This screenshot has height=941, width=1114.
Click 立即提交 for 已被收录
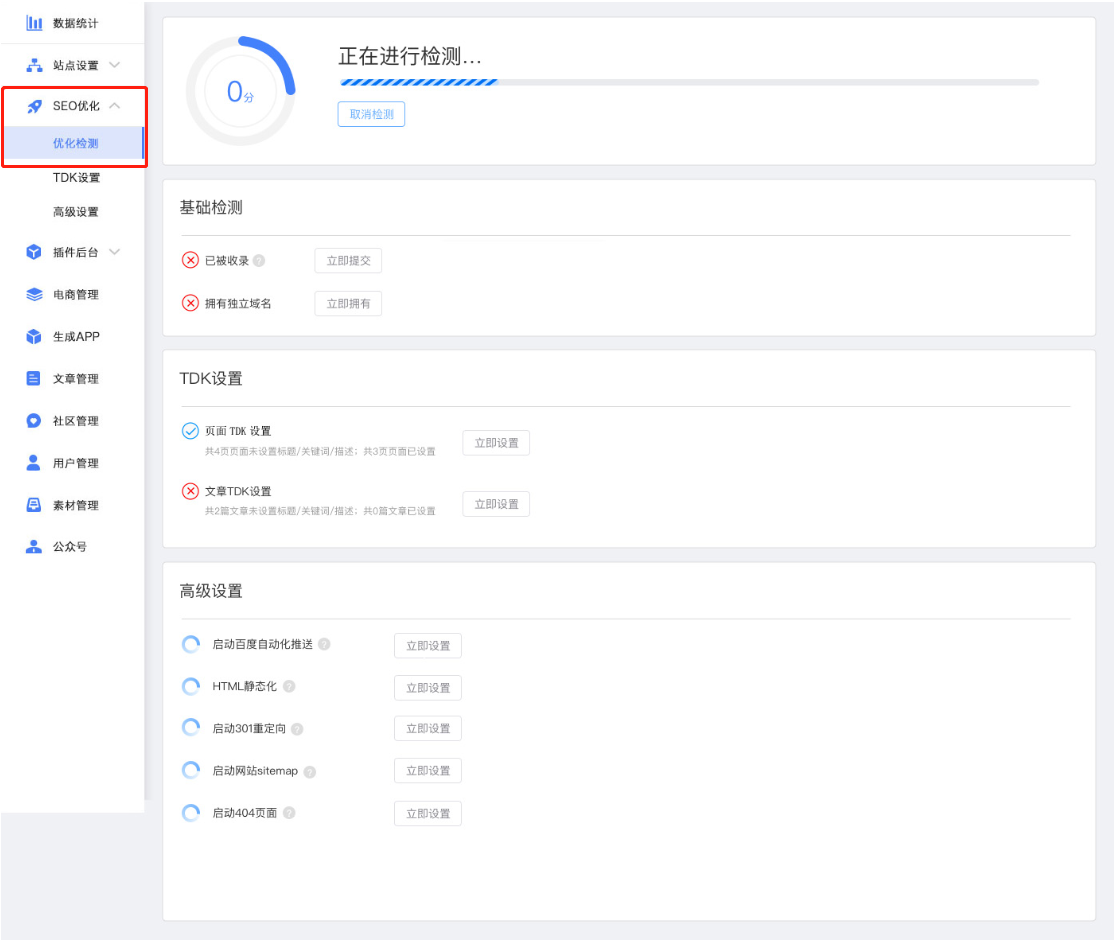point(348,261)
